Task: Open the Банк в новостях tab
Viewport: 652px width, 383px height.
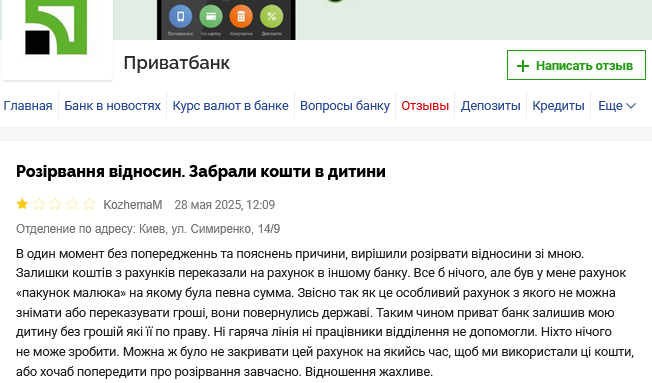Action: pyautogui.click(x=112, y=106)
